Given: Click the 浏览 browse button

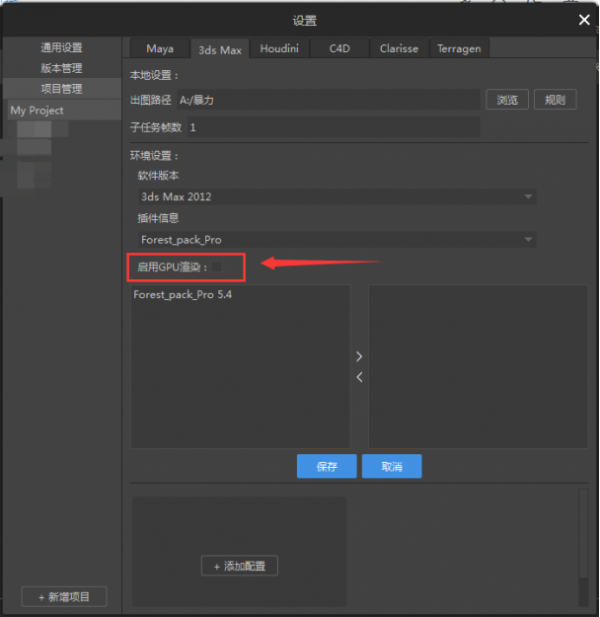Looking at the screenshot, I should point(507,100).
